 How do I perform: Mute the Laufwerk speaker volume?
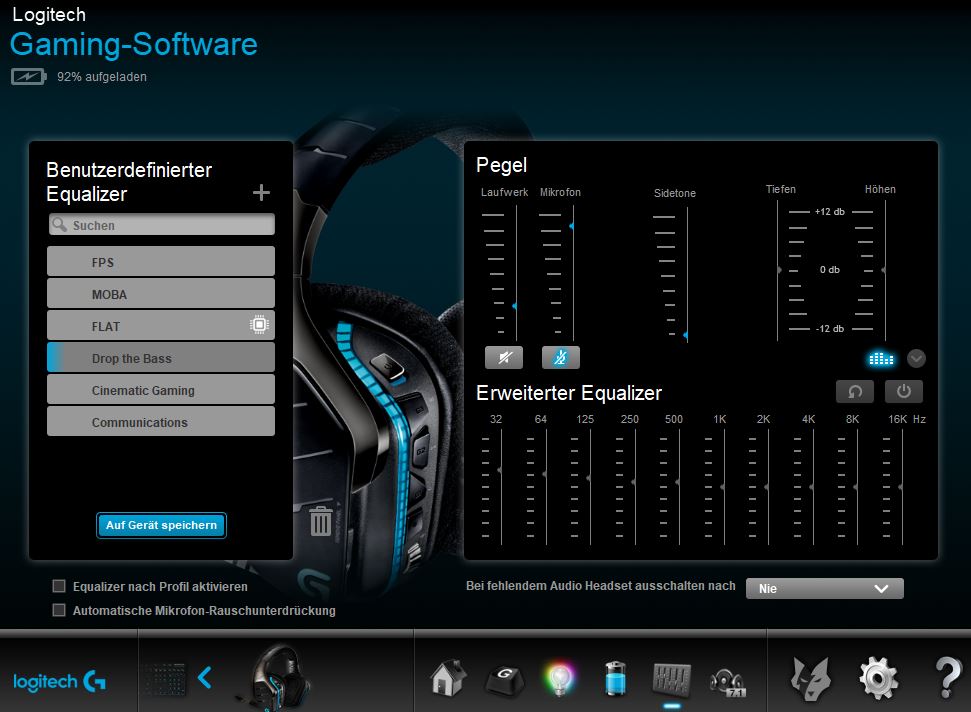(x=504, y=357)
